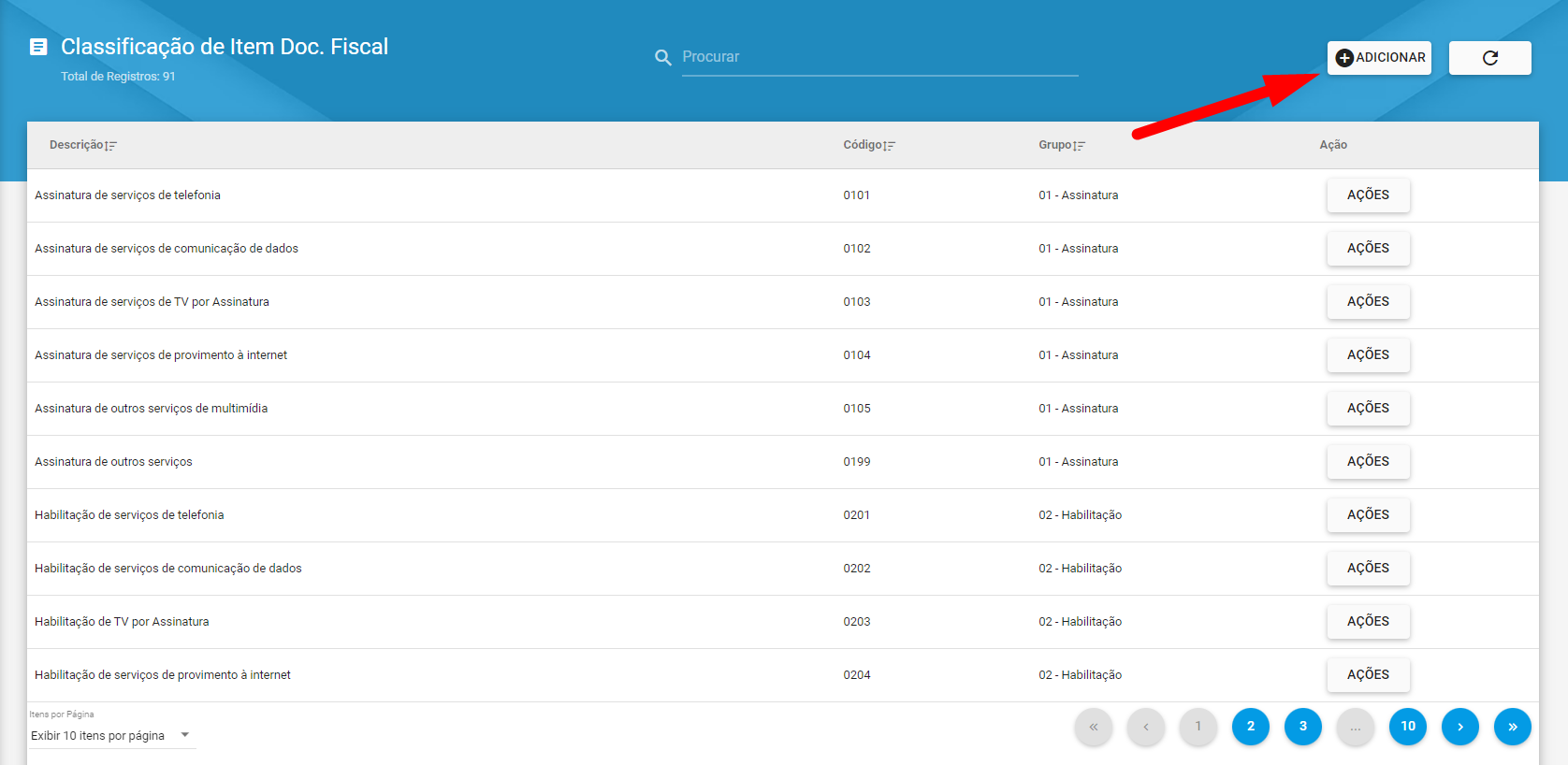Open AÇÕES for code 0103

point(1368,302)
